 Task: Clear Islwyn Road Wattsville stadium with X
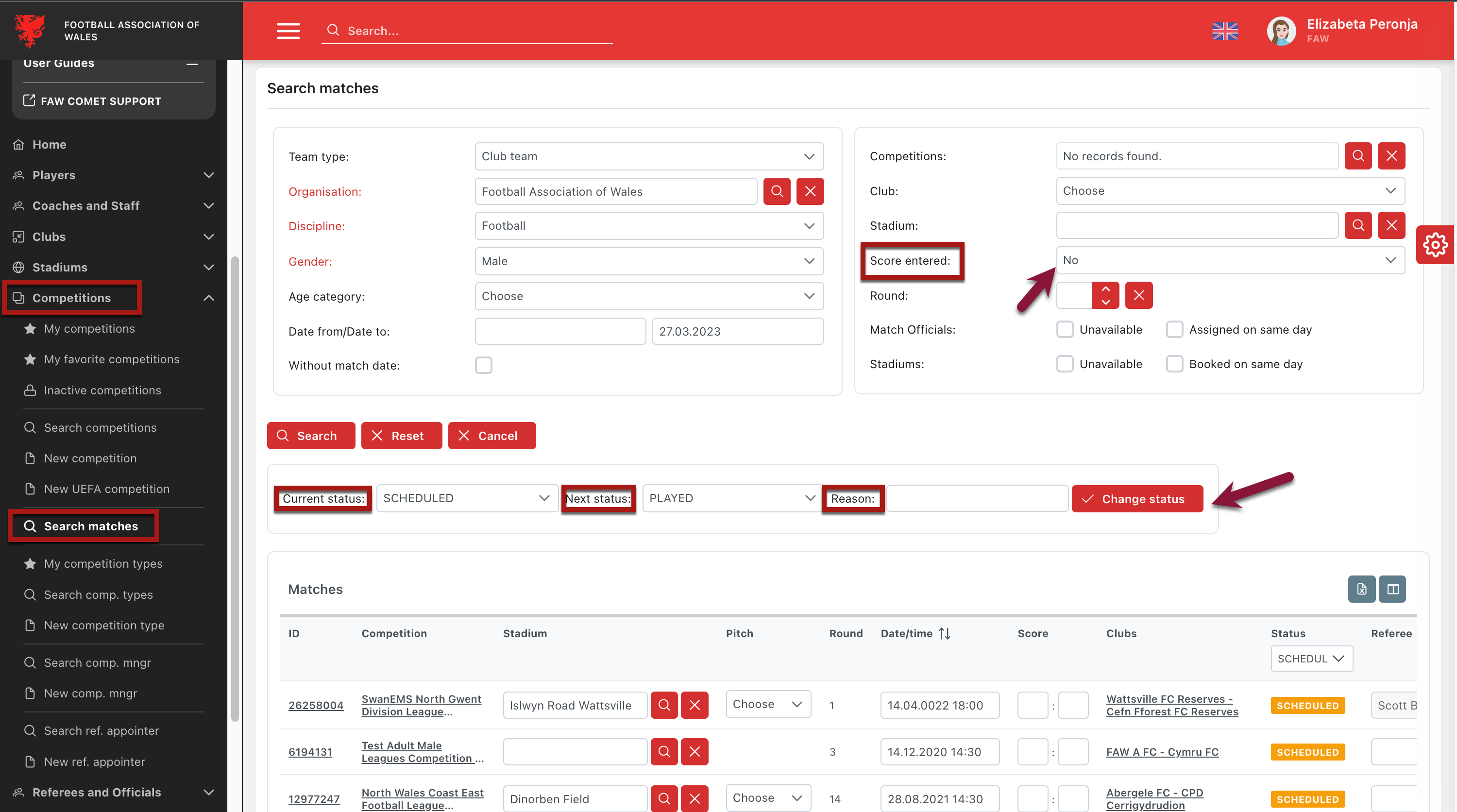[695, 705]
